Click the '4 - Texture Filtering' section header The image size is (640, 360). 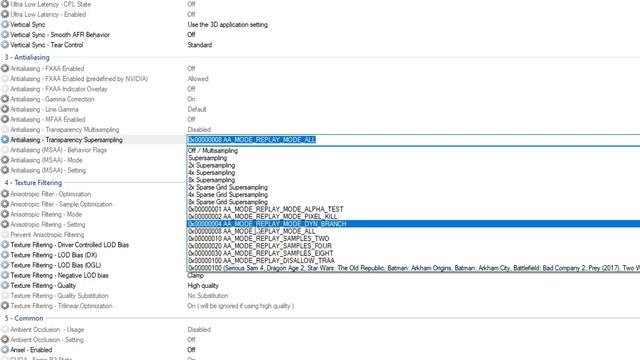(33, 183)
